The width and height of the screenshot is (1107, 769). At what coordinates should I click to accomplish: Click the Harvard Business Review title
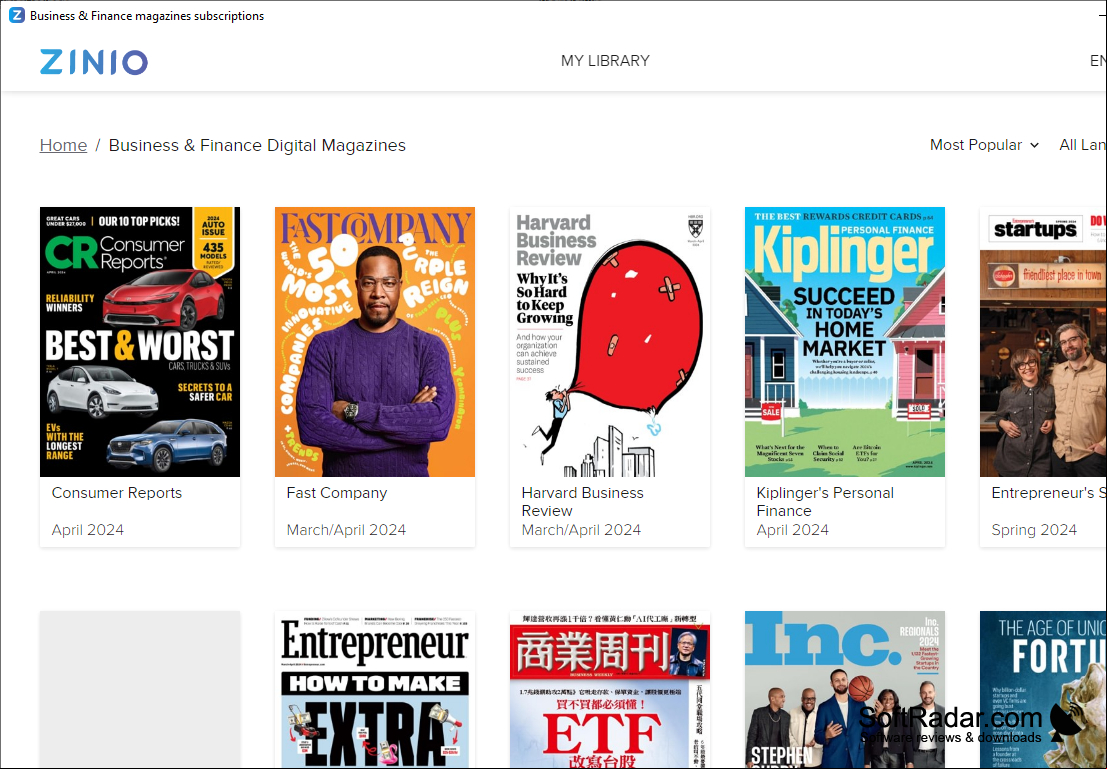(x=582, y=501)
